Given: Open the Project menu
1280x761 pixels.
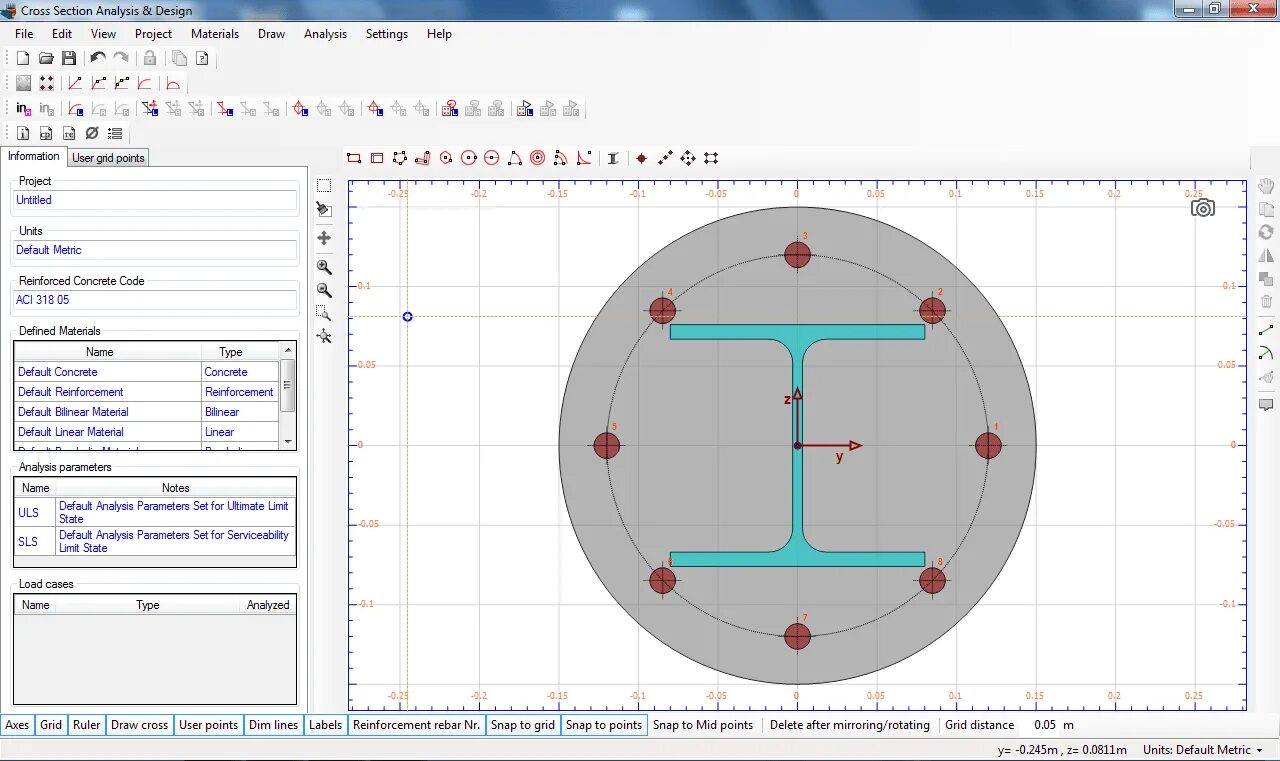Looking at the screenshot, I should (x=153, y=33).
